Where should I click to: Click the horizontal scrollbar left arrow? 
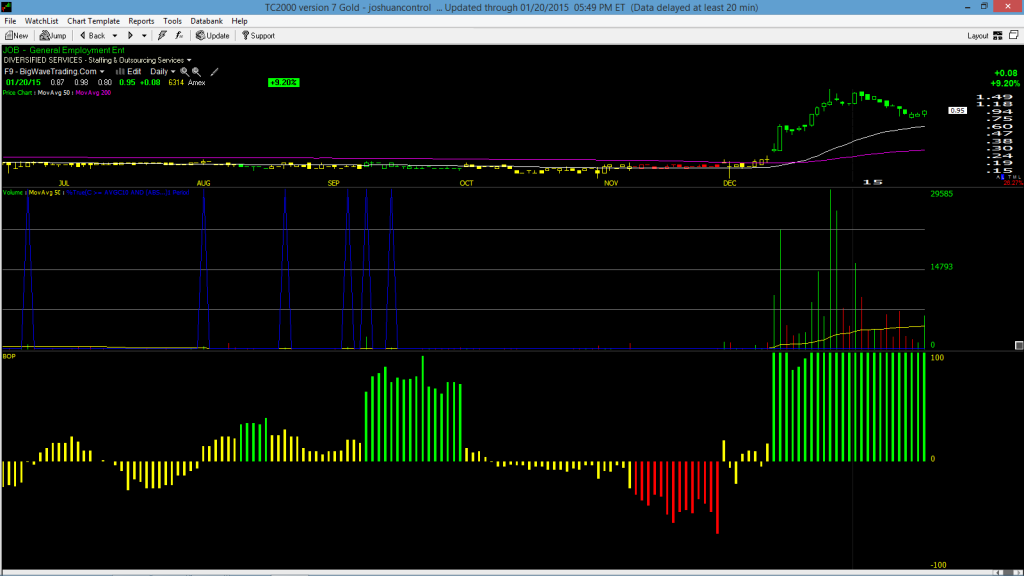pyautogui.click(x=1000, y=573)
